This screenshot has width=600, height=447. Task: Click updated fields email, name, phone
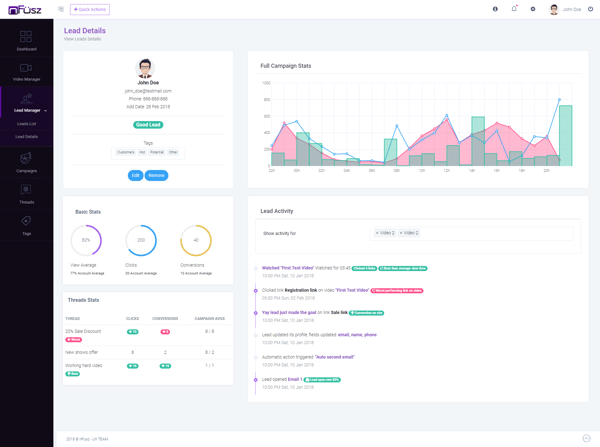tap(357, 334)
